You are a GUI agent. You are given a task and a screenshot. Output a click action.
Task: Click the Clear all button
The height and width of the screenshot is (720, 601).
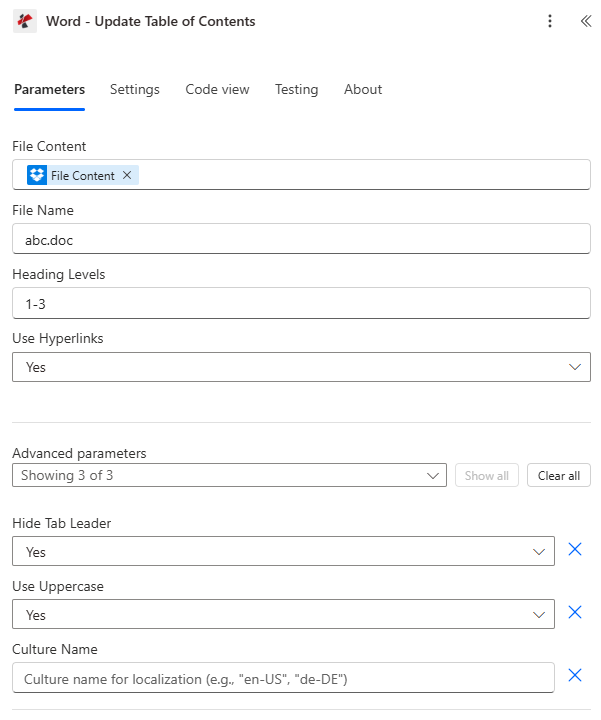pyautogui.click(x=559, y=475)
